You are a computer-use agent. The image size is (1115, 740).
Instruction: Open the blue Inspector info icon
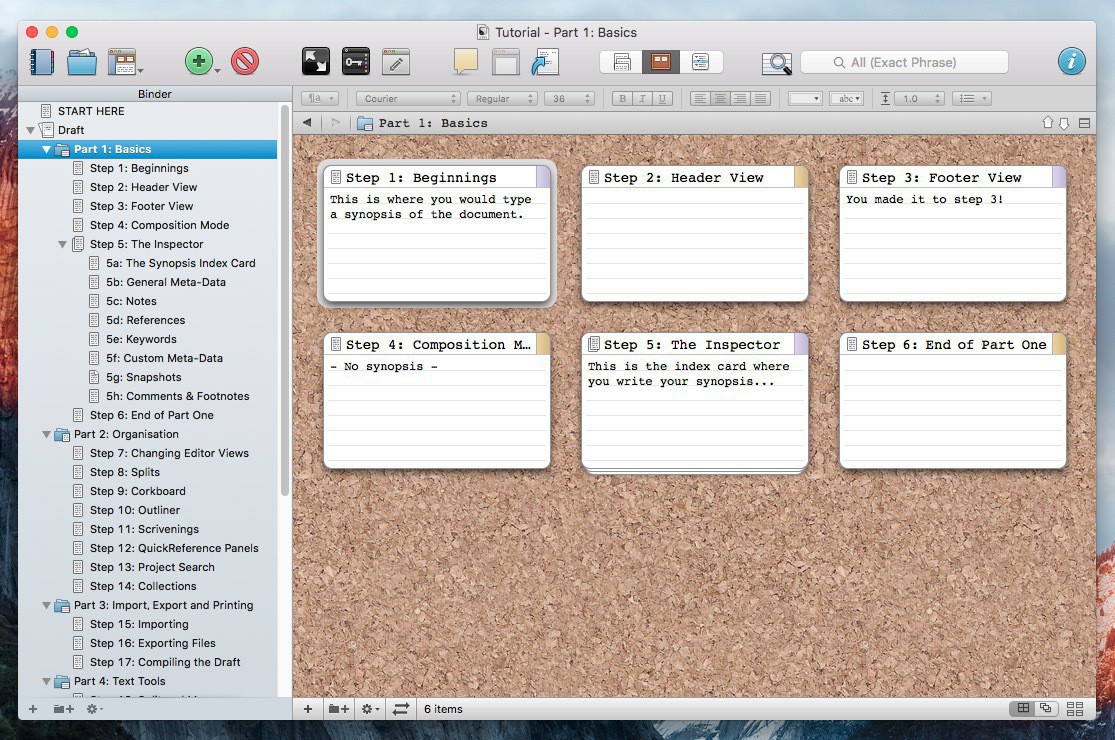click(x=1071, y=62)
